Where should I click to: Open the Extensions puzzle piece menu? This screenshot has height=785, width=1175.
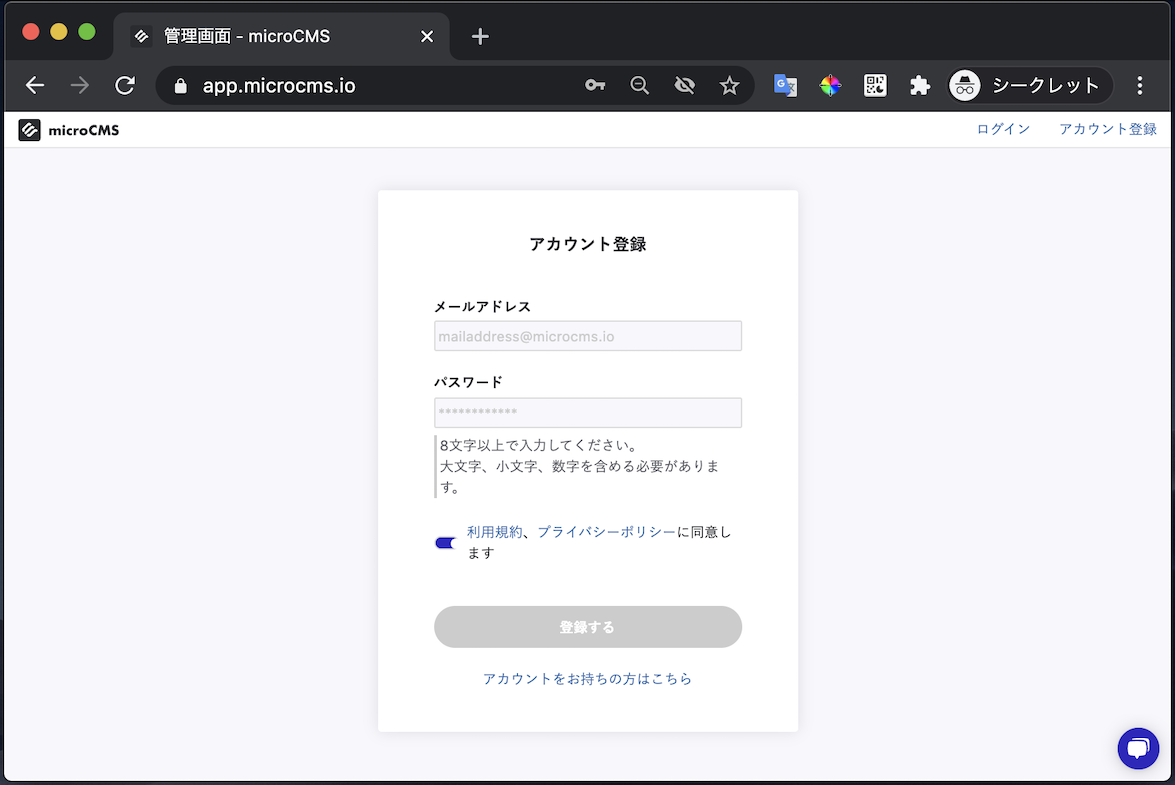[919, 85]
